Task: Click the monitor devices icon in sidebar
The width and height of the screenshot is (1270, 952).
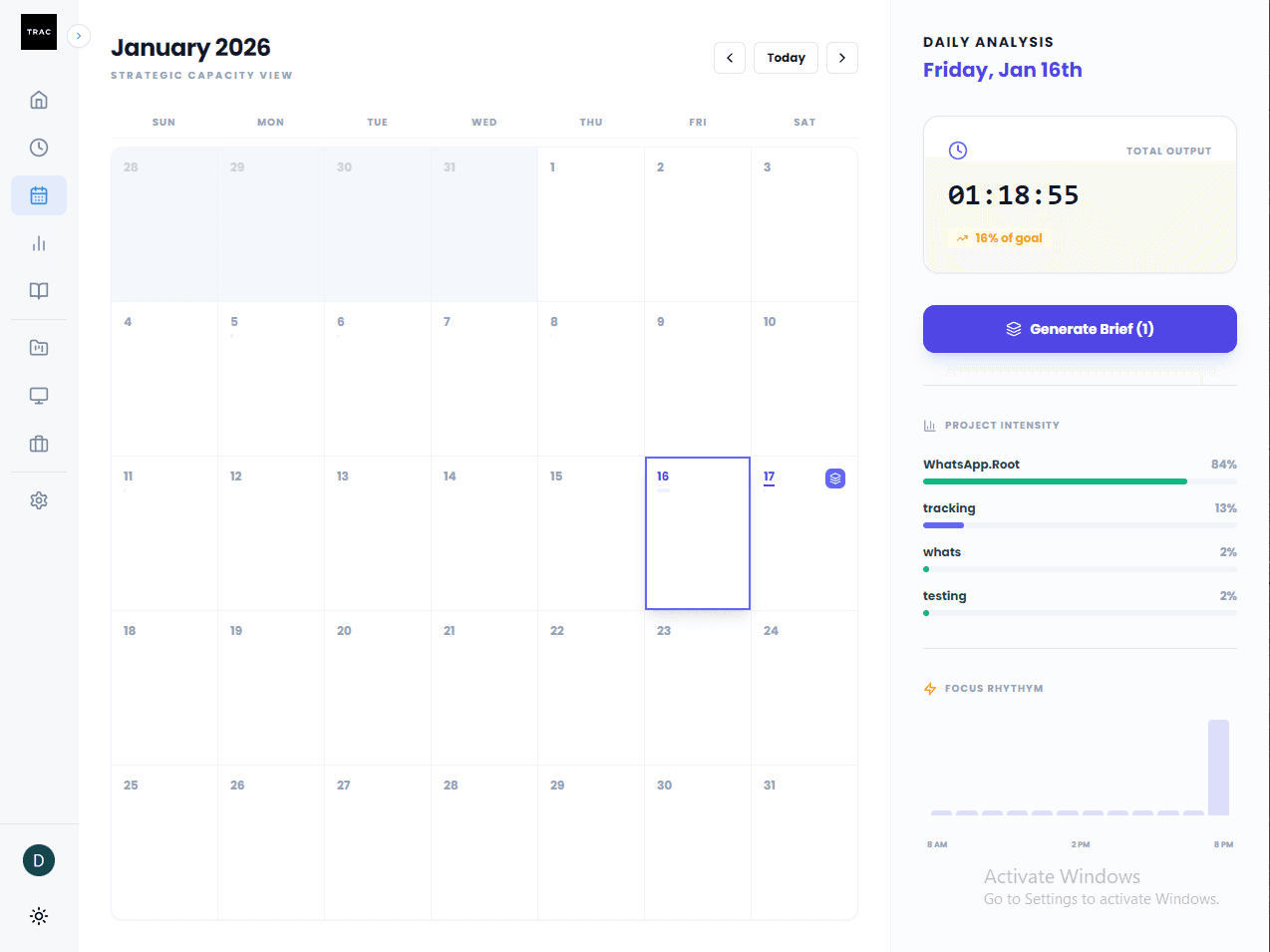Action: 38,395
